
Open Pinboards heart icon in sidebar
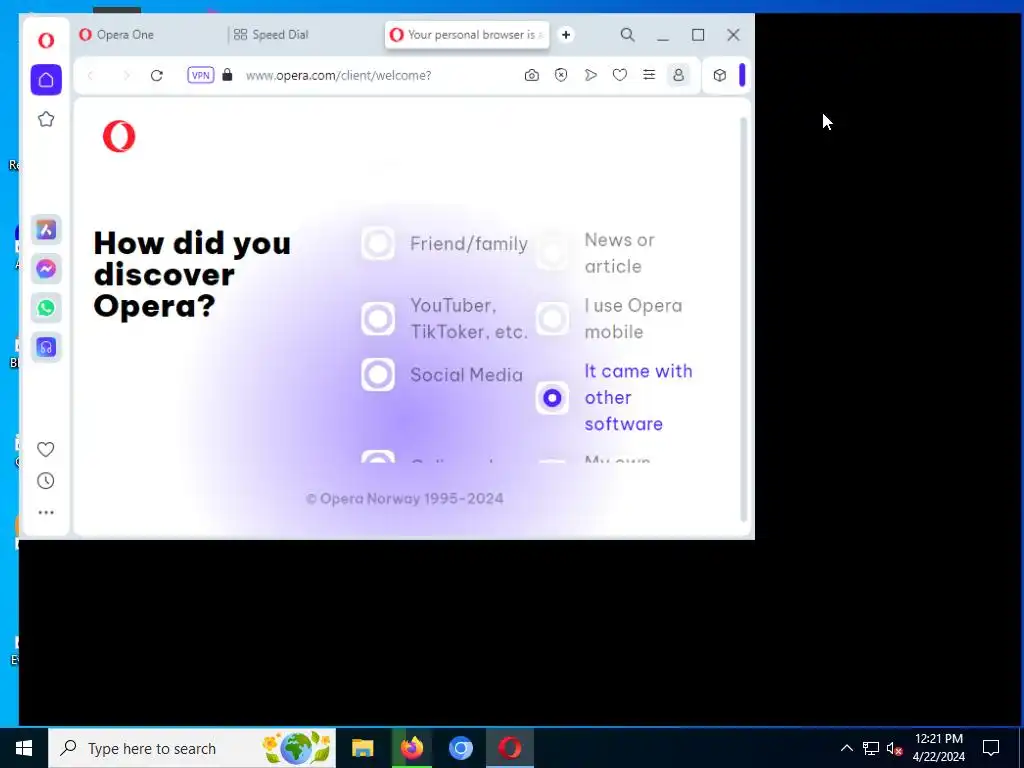tap(46, 449)
